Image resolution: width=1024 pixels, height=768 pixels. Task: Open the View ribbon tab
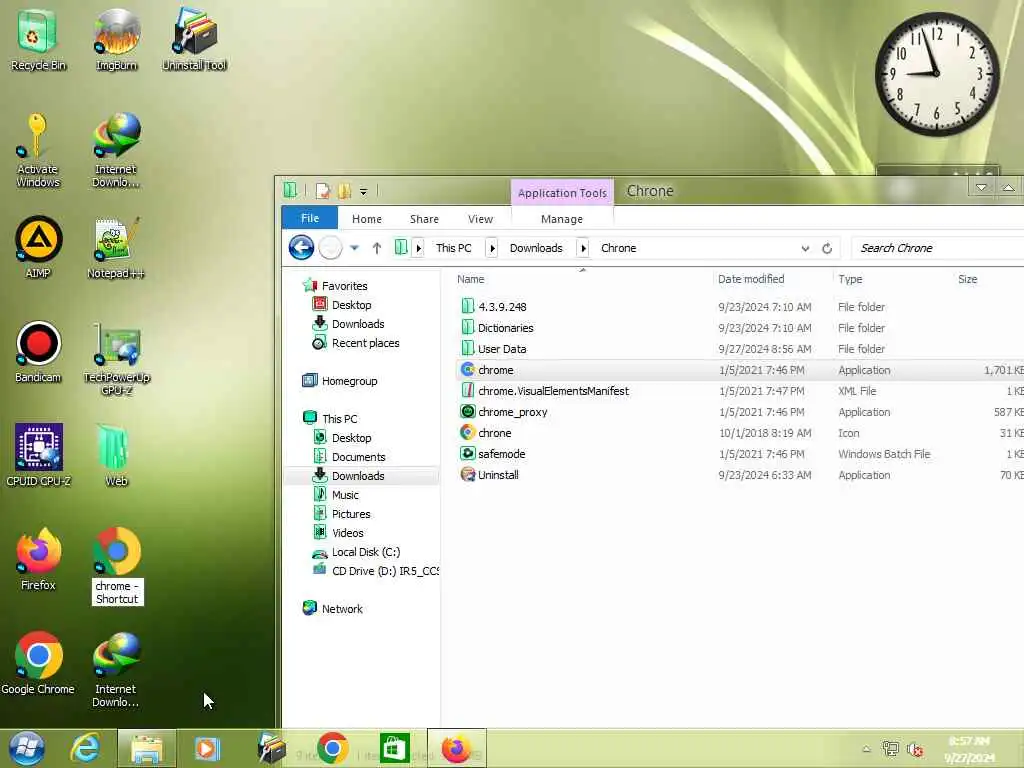click(480, 219)
